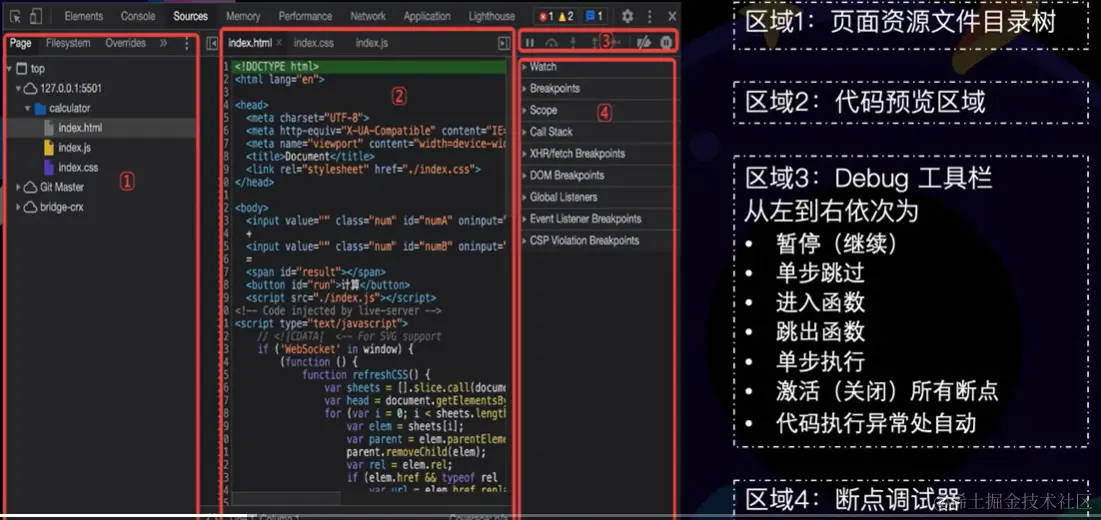Screen dimensions: 1101x520
Task: Open the Application panel
Action: (x=427, y=16)
